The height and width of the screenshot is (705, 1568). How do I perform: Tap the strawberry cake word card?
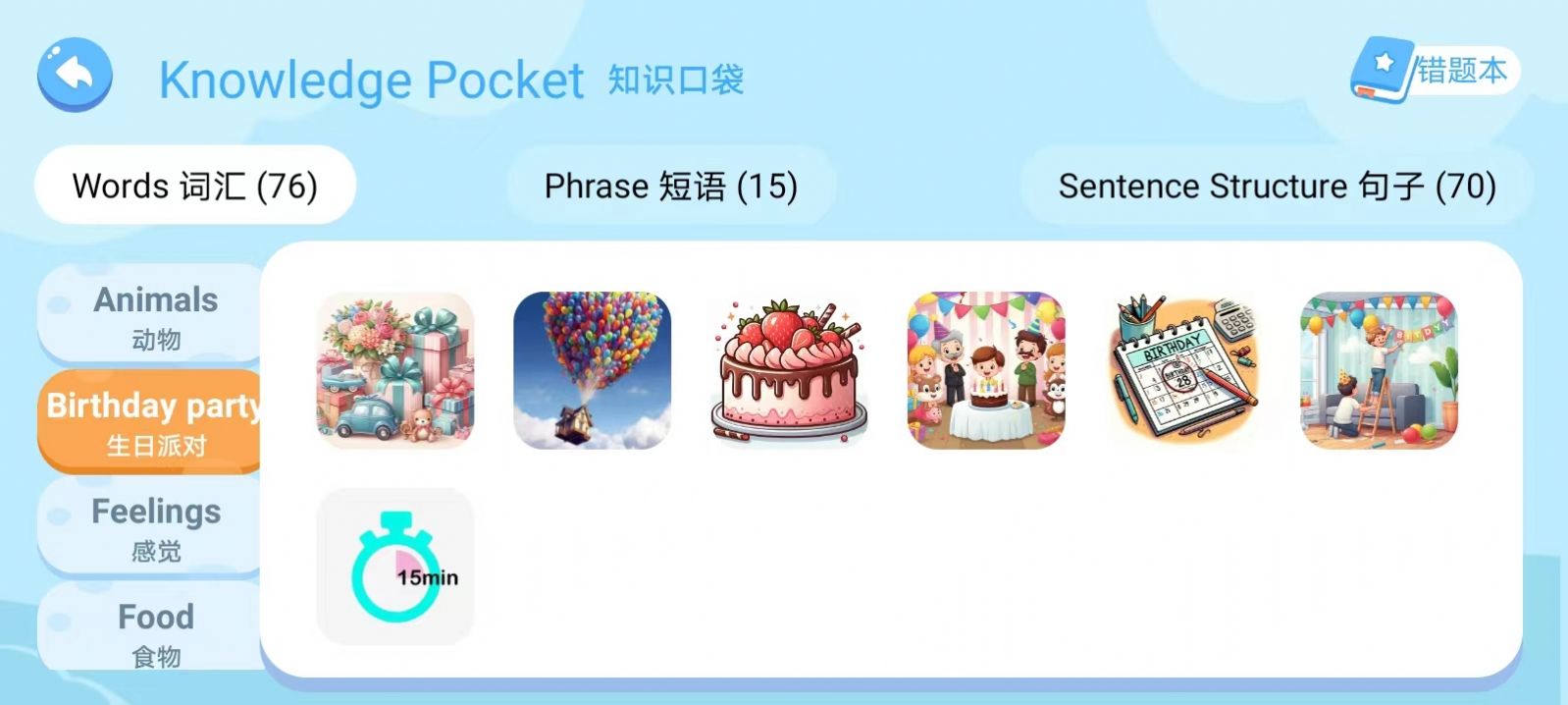tap(789, 370)
